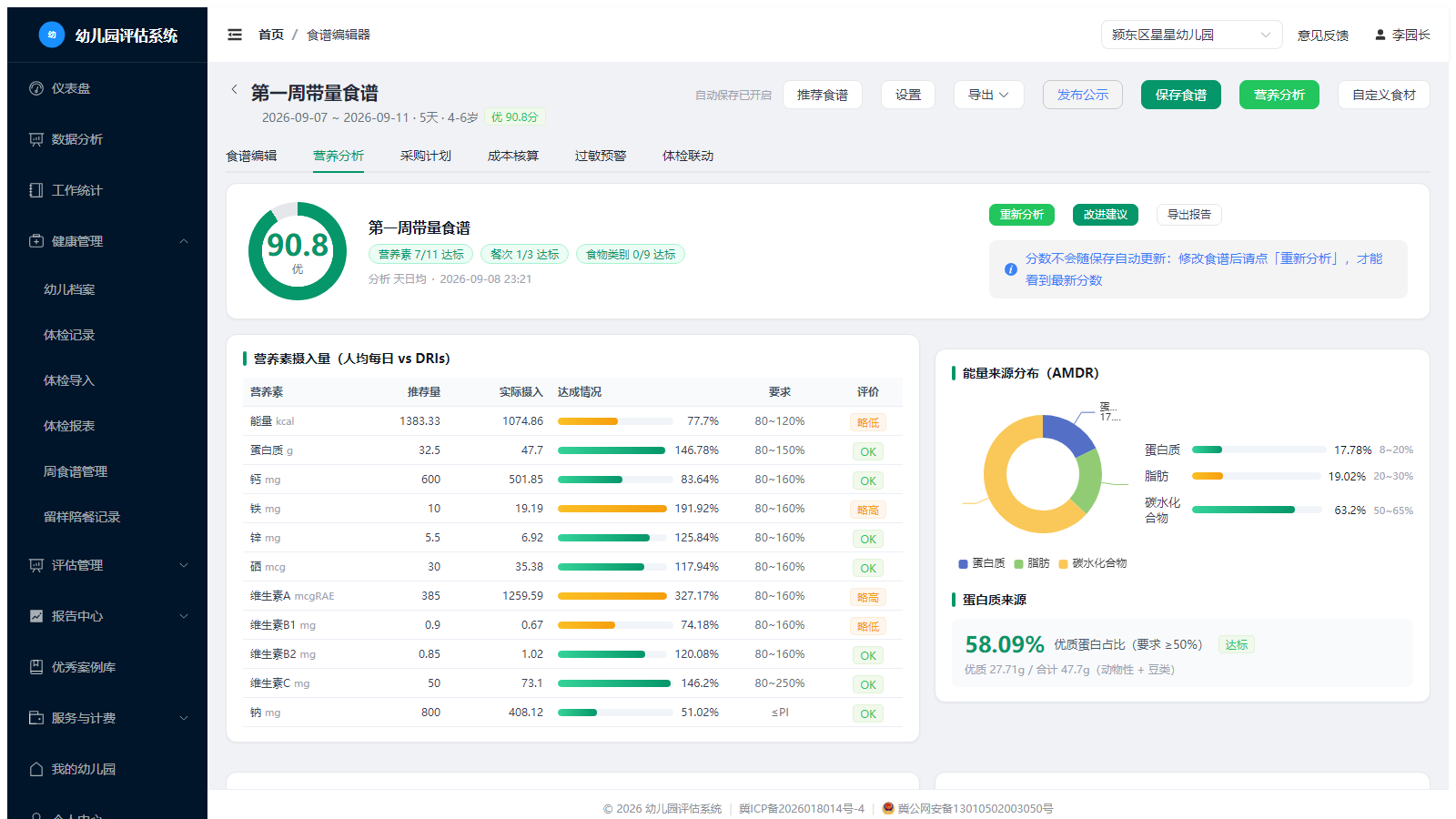This screenshot has height=819, width=1456.
Task: Toggle the sidebar collapse hamburger icon
Action: (235, 35)
